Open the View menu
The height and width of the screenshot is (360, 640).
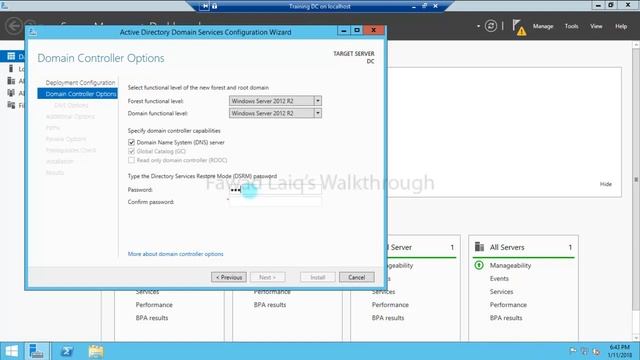click(x=596, y=26)
